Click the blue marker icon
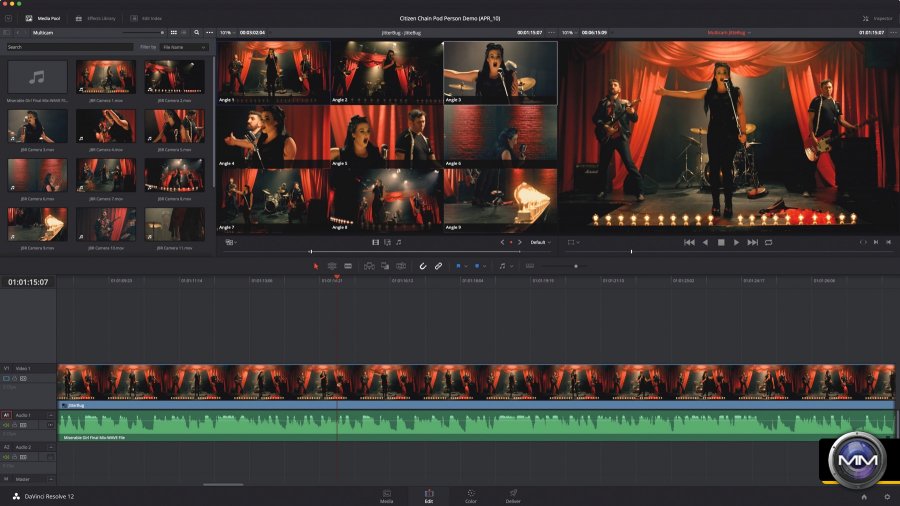Image resolution: width=900 pixels, height=506 pixels. [477, 266]
